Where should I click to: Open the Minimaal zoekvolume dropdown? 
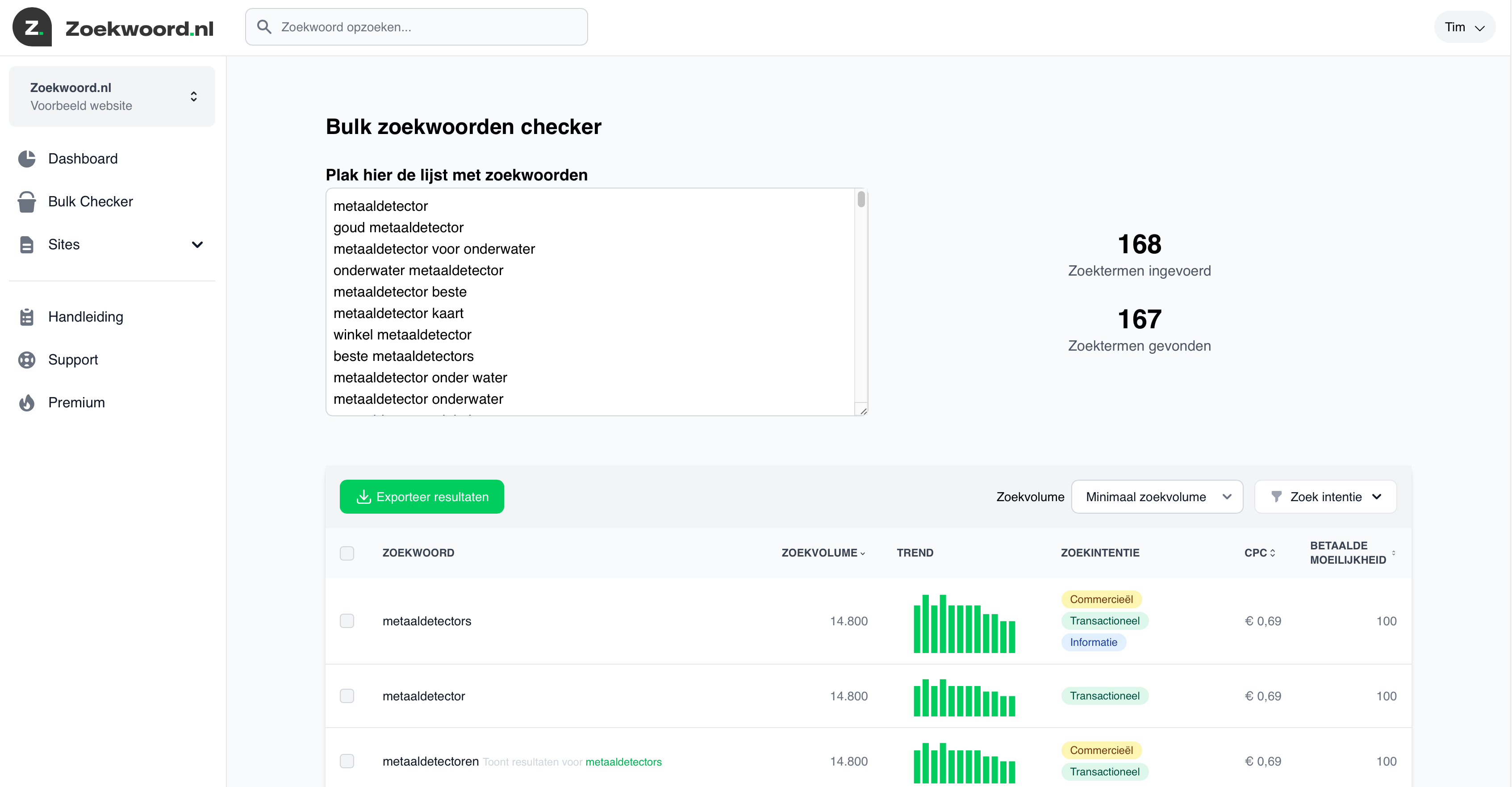tap(1157, 496)
